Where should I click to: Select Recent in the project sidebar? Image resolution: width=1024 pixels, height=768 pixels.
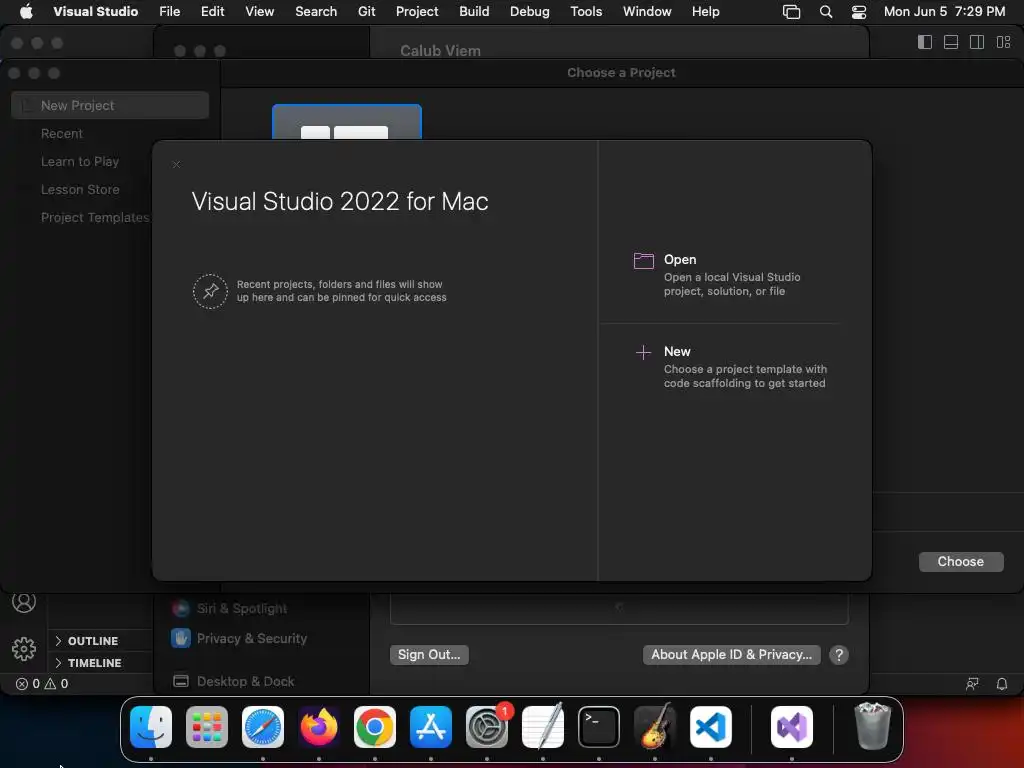[x=62, y=133]
